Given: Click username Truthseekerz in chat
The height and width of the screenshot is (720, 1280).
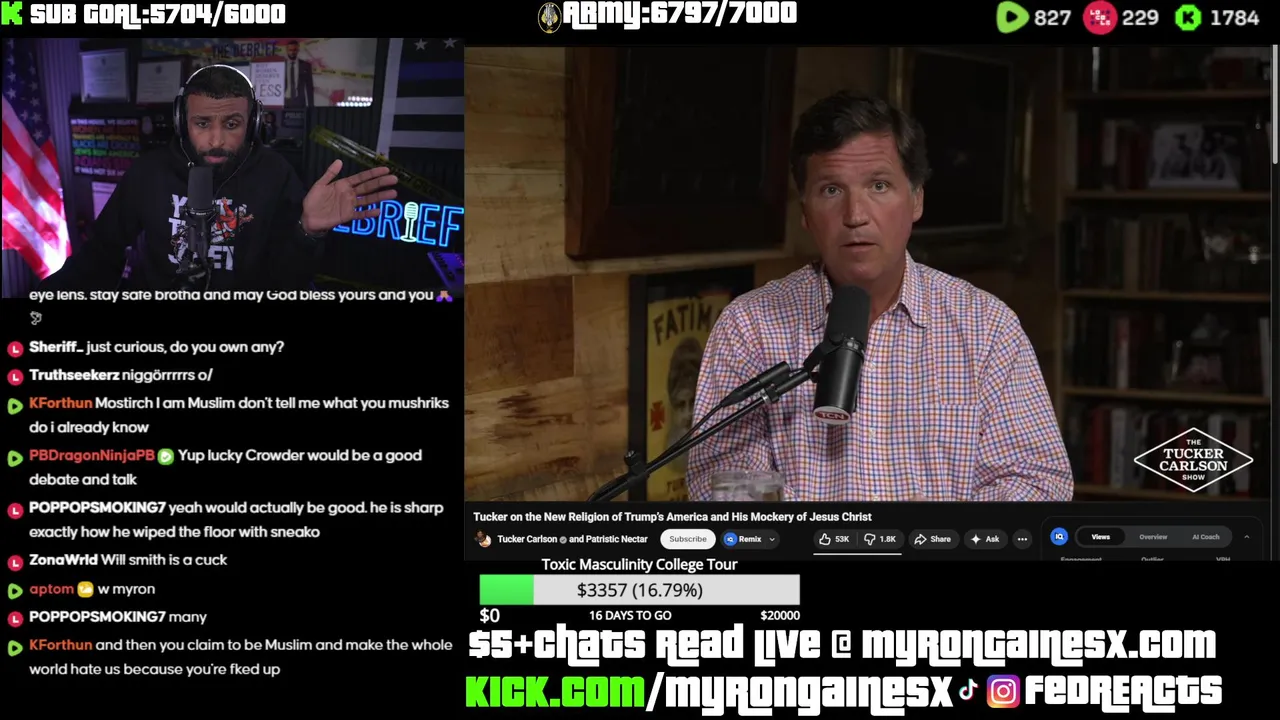Looking at the screenshot, I should [73, 375].
